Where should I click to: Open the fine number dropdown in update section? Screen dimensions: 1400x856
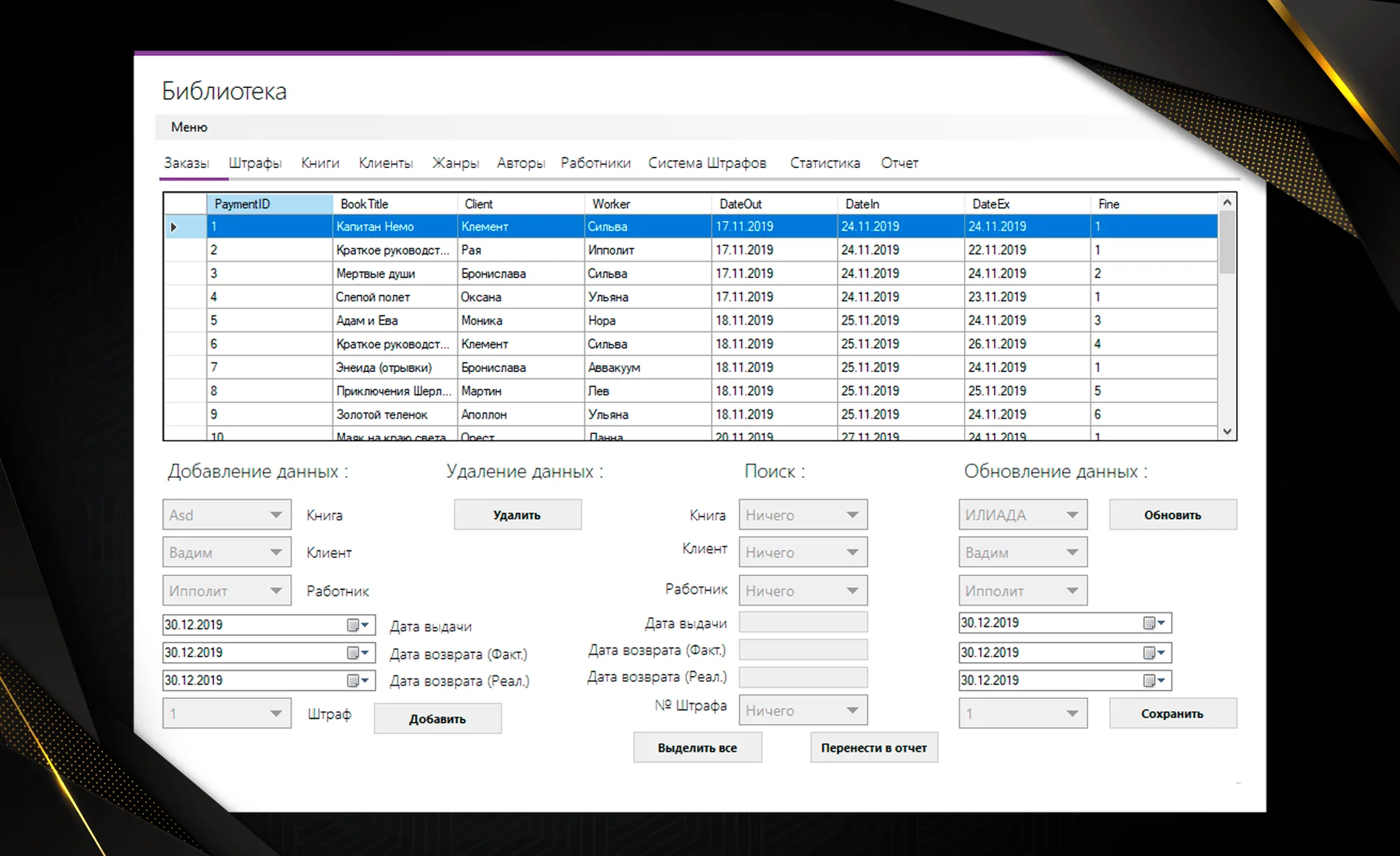pyautogui.click(x=1023, y=714)
